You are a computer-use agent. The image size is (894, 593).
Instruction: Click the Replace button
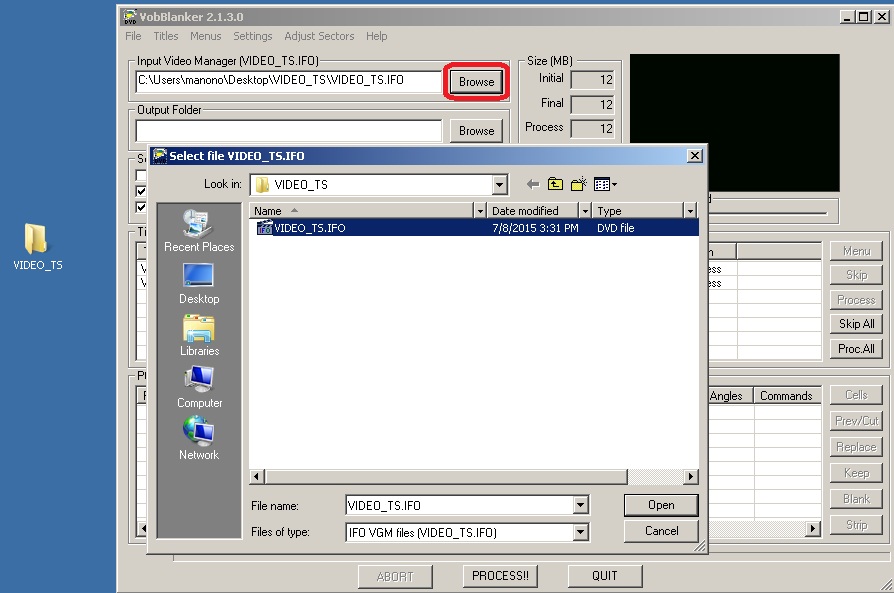pos(856,447)
